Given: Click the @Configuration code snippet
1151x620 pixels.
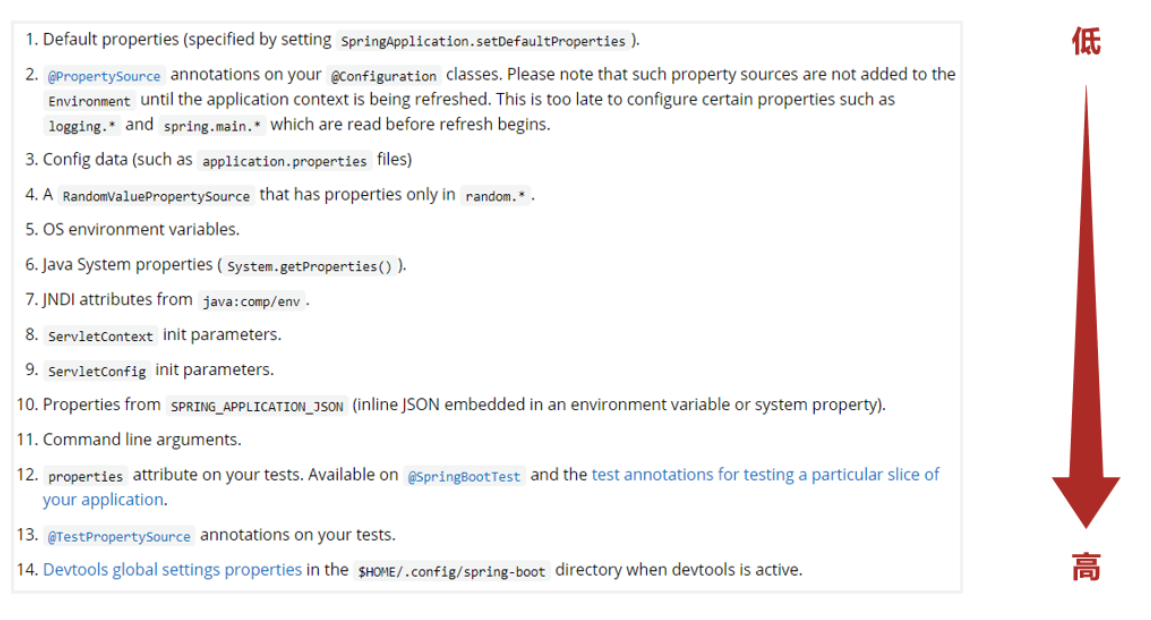Looking at the screenshot, I should 384,76.
